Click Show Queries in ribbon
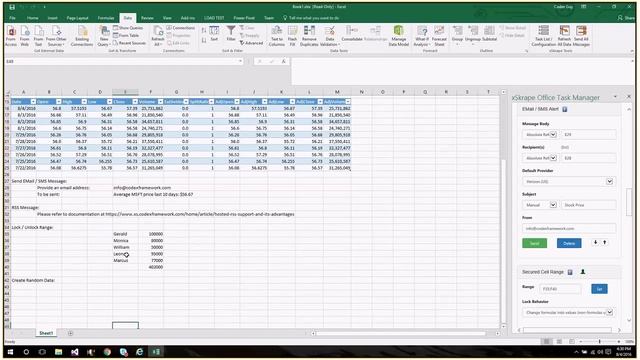 pos(128,28)
